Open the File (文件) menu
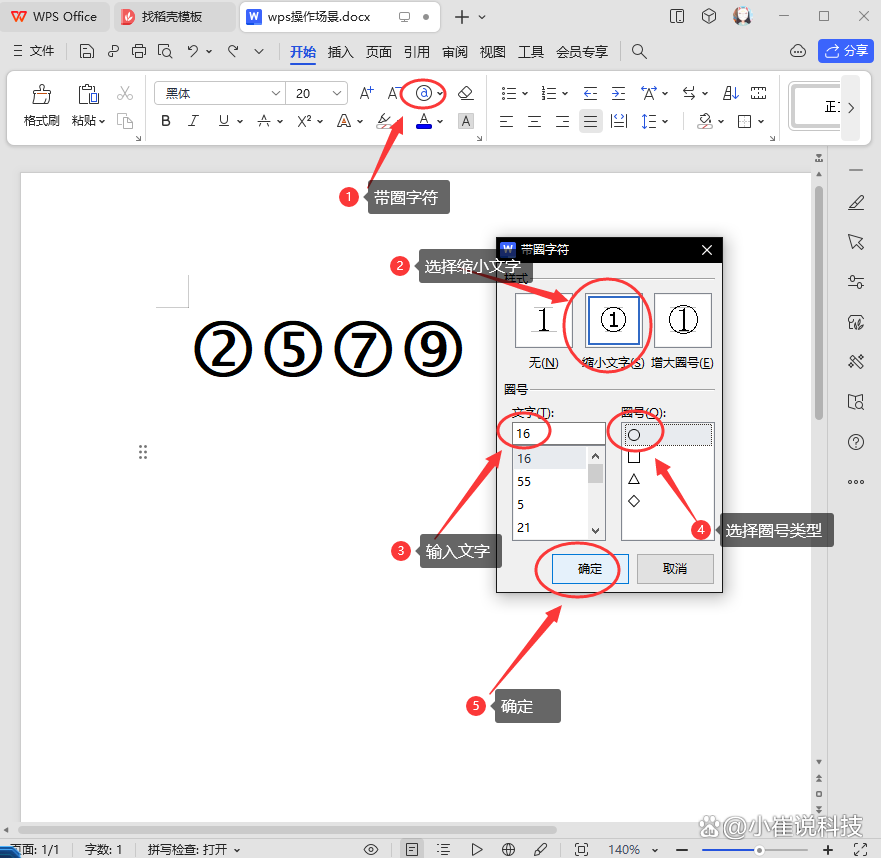The width and height of the screenshot is (881, 858). [x=34, y=51]
